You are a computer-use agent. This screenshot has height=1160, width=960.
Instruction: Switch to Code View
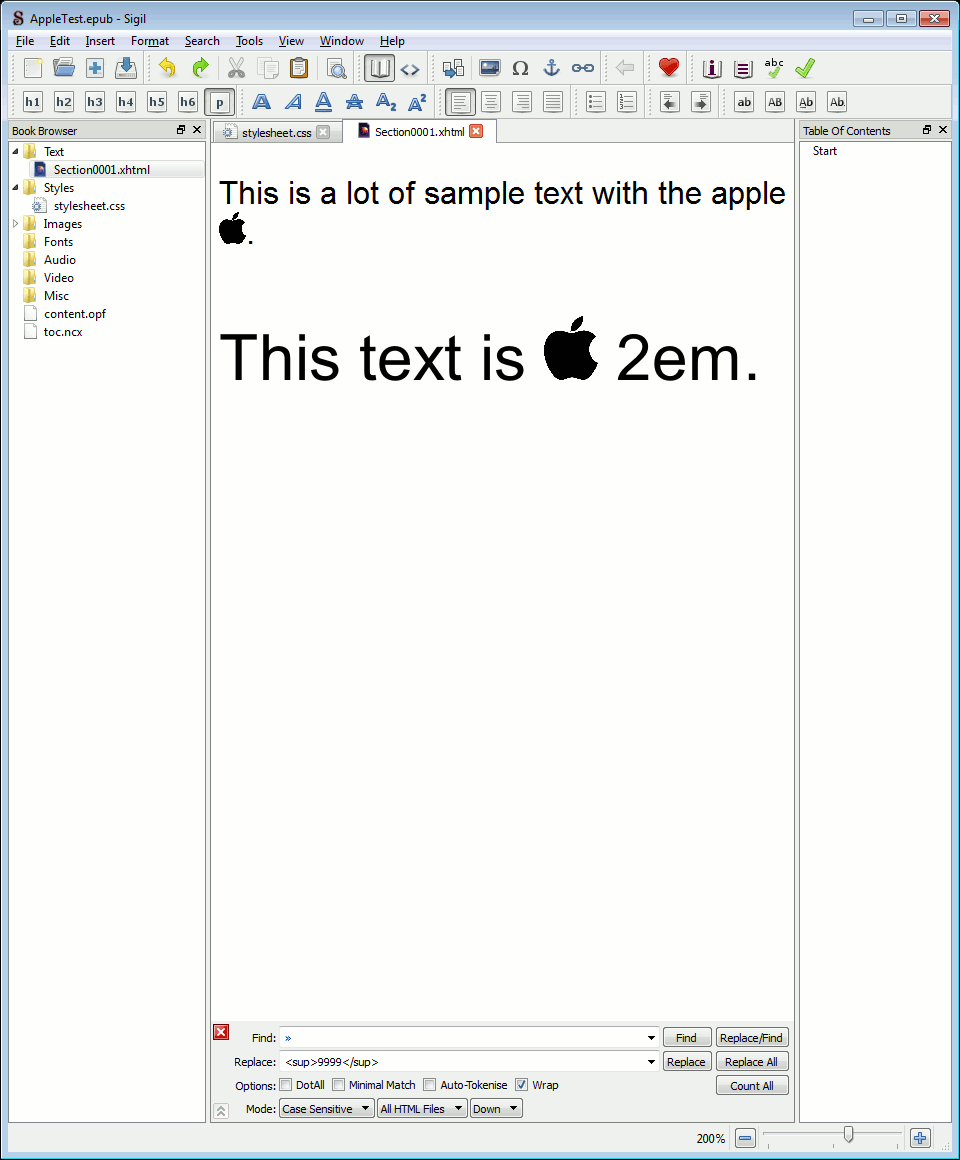[410, 69]
